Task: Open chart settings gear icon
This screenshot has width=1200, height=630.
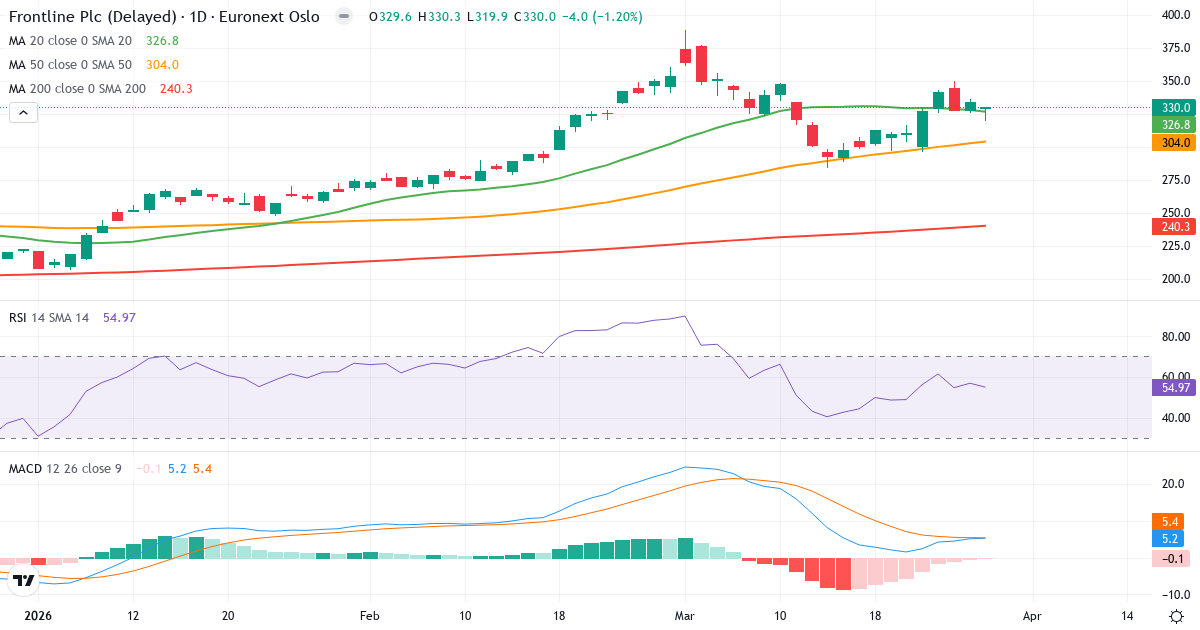Action: [x=1176, y=616]
